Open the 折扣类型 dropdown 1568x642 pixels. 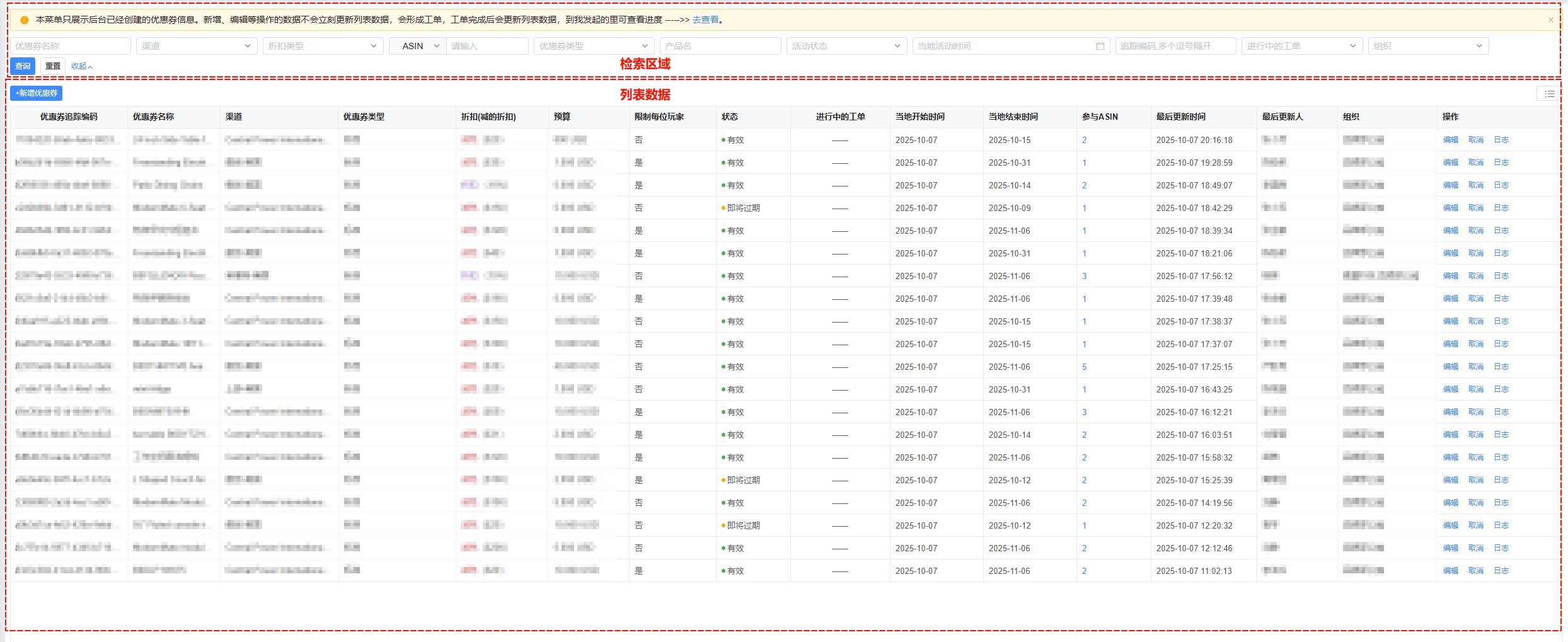(x=323, y=46)
